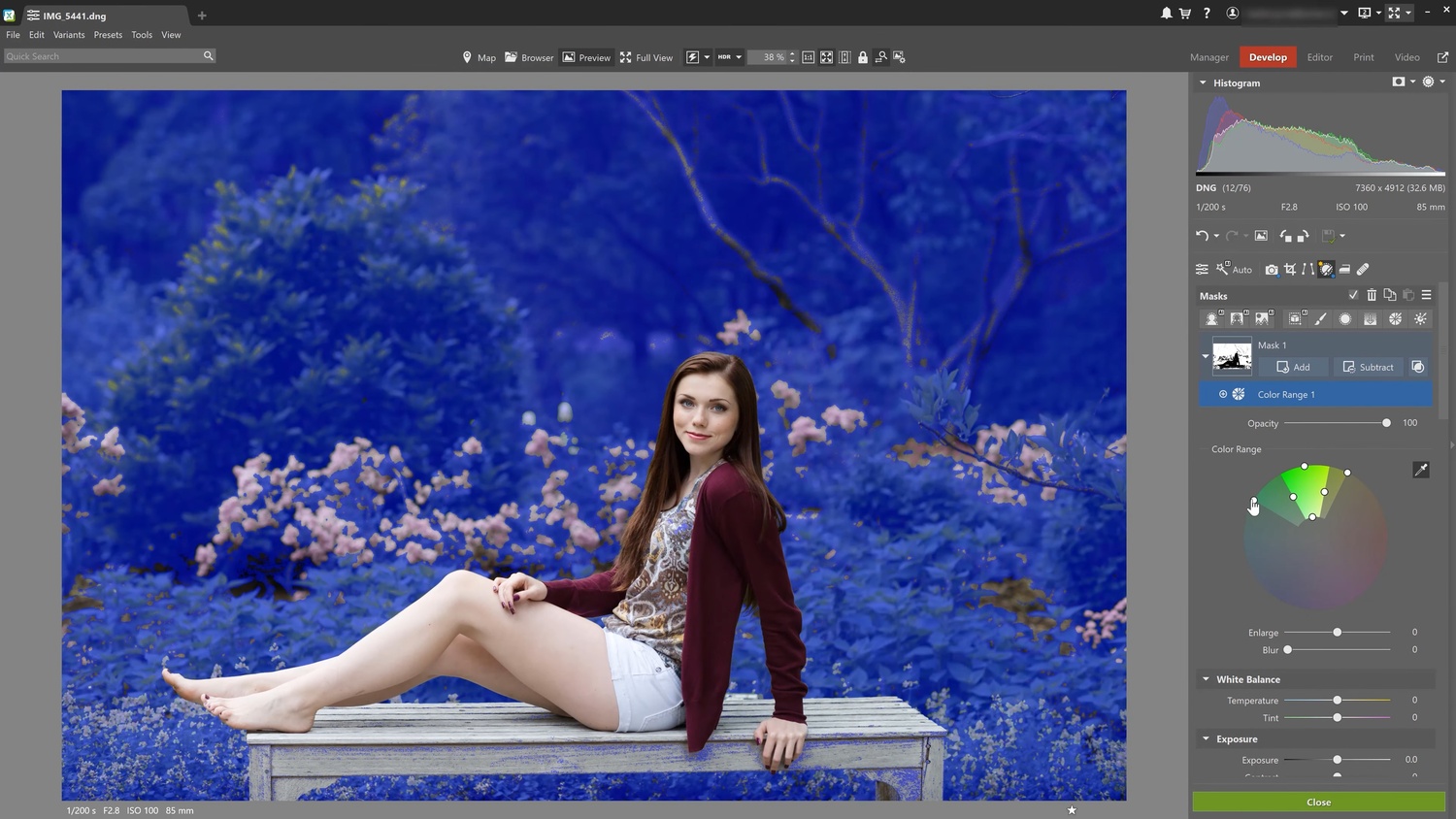1456x819 pixels.
Task: Toggle fit-to-screen zoom button
Action: pyautogui.click(x=826, y=57)
